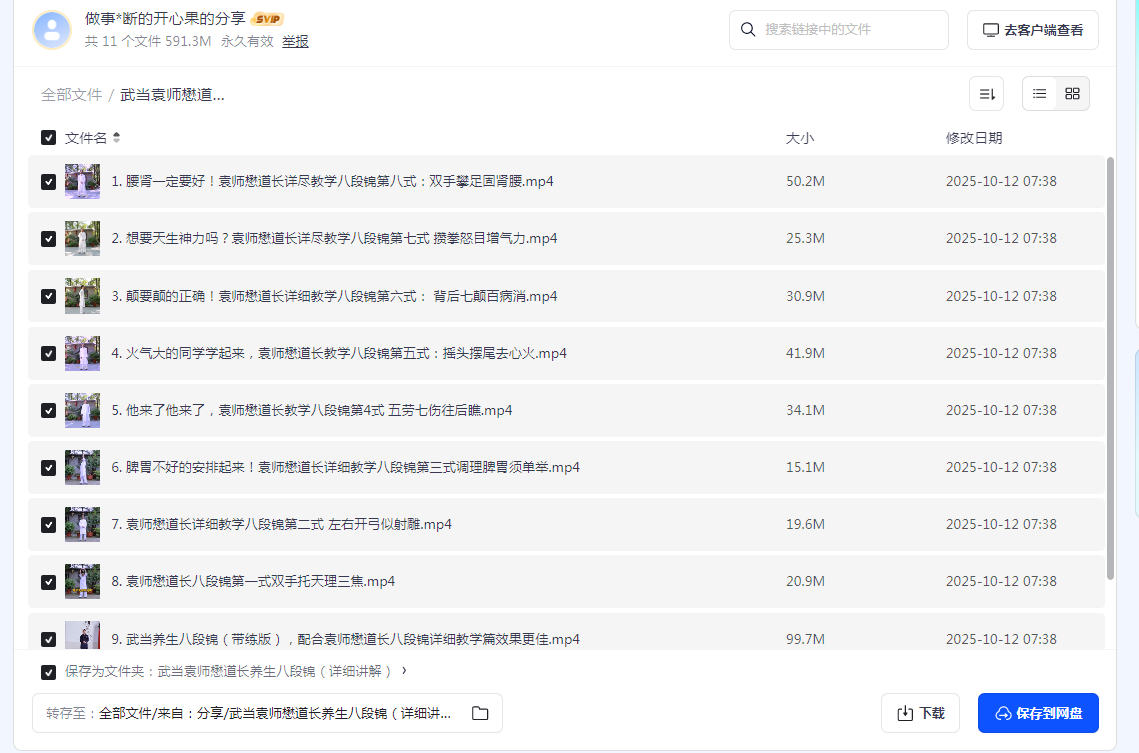Expand the chevron after 保存为文件夹 folder name
Image resolution: width=1139 pixels, height=753 pixels.
coord(404,672)
